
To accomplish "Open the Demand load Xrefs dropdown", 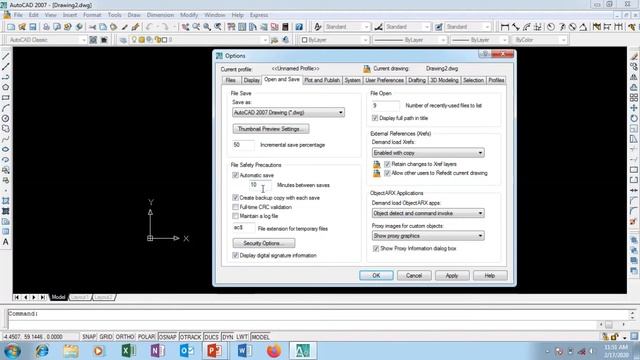I will 428,153.
